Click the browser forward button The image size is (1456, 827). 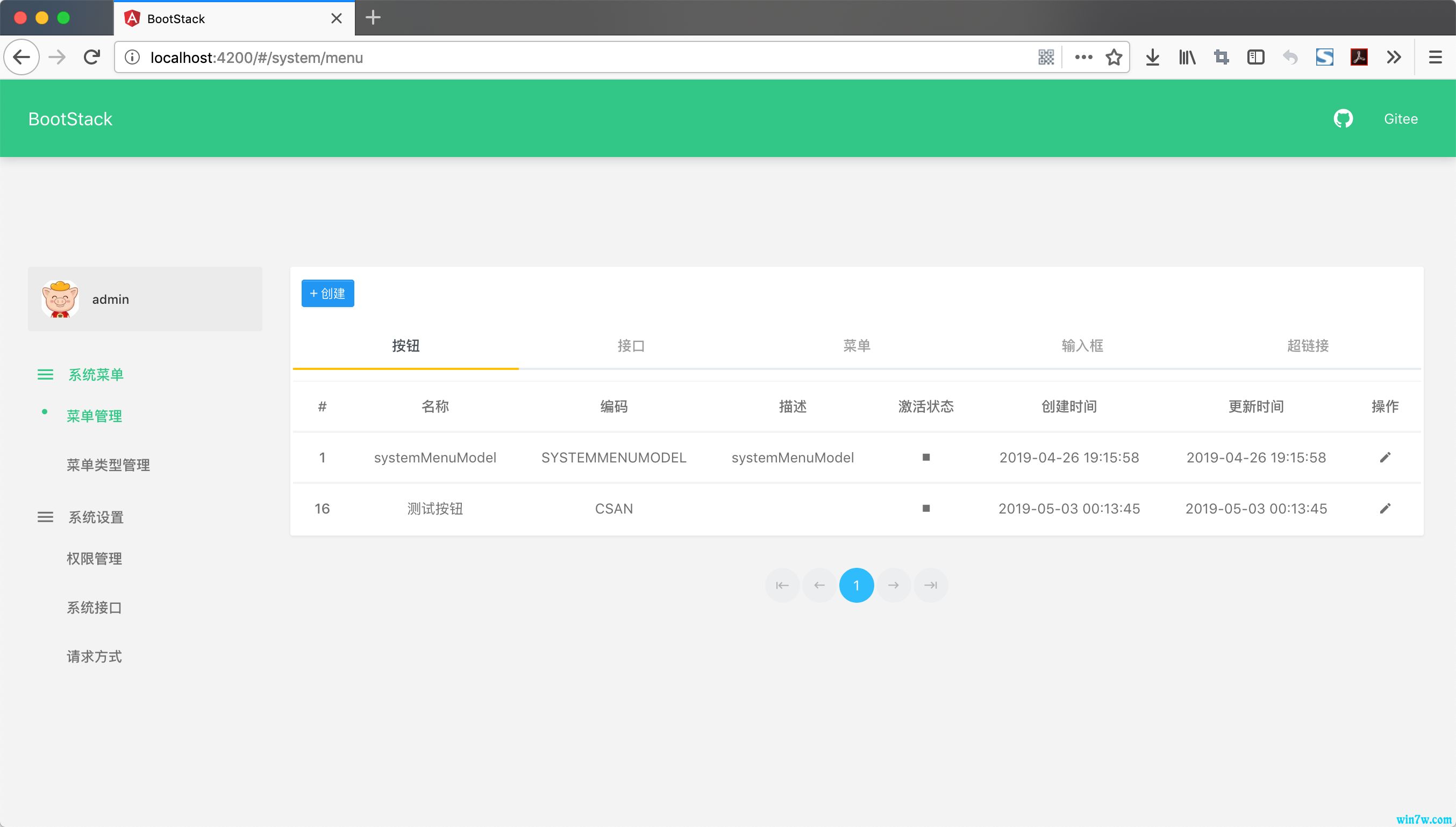(58, 57)
